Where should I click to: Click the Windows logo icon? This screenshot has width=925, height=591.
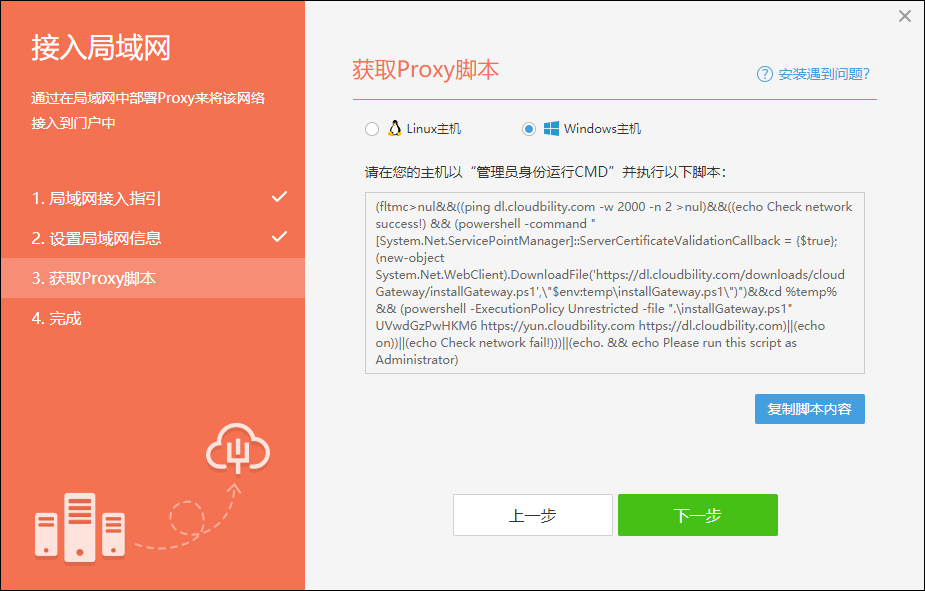tap(551, 129)
